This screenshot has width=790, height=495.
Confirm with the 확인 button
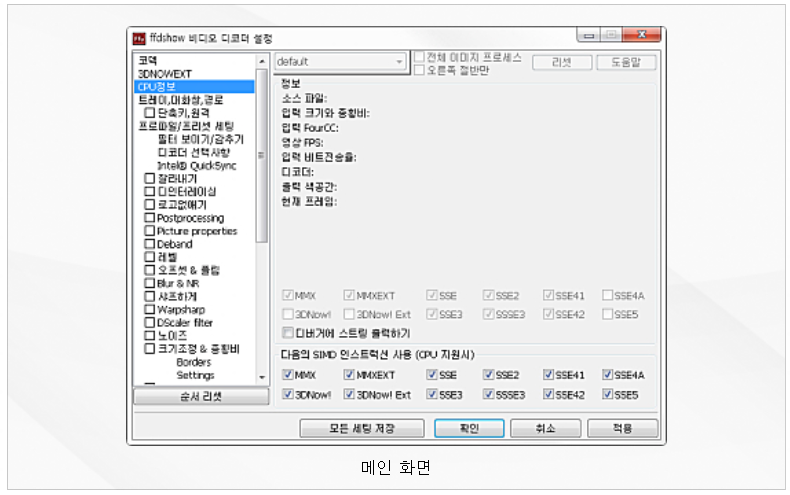469,428
